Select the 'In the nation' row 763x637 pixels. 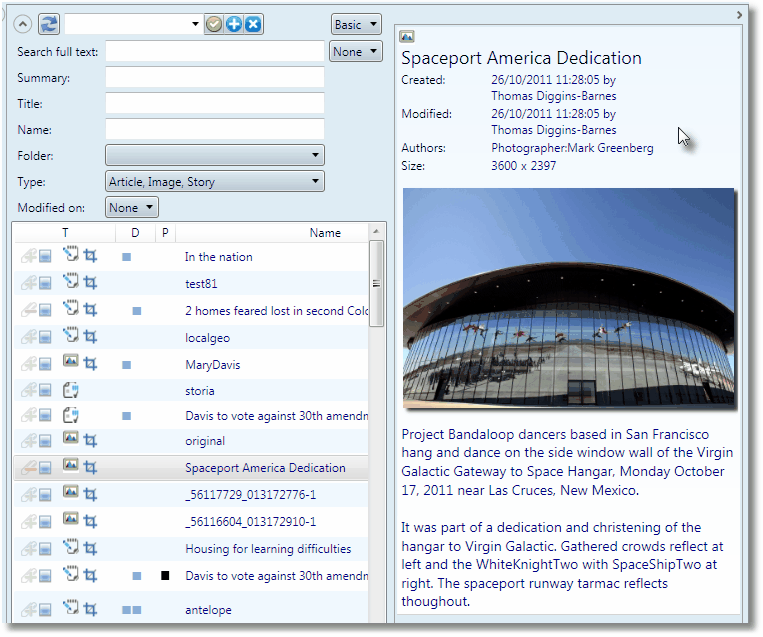click(191, 256)
